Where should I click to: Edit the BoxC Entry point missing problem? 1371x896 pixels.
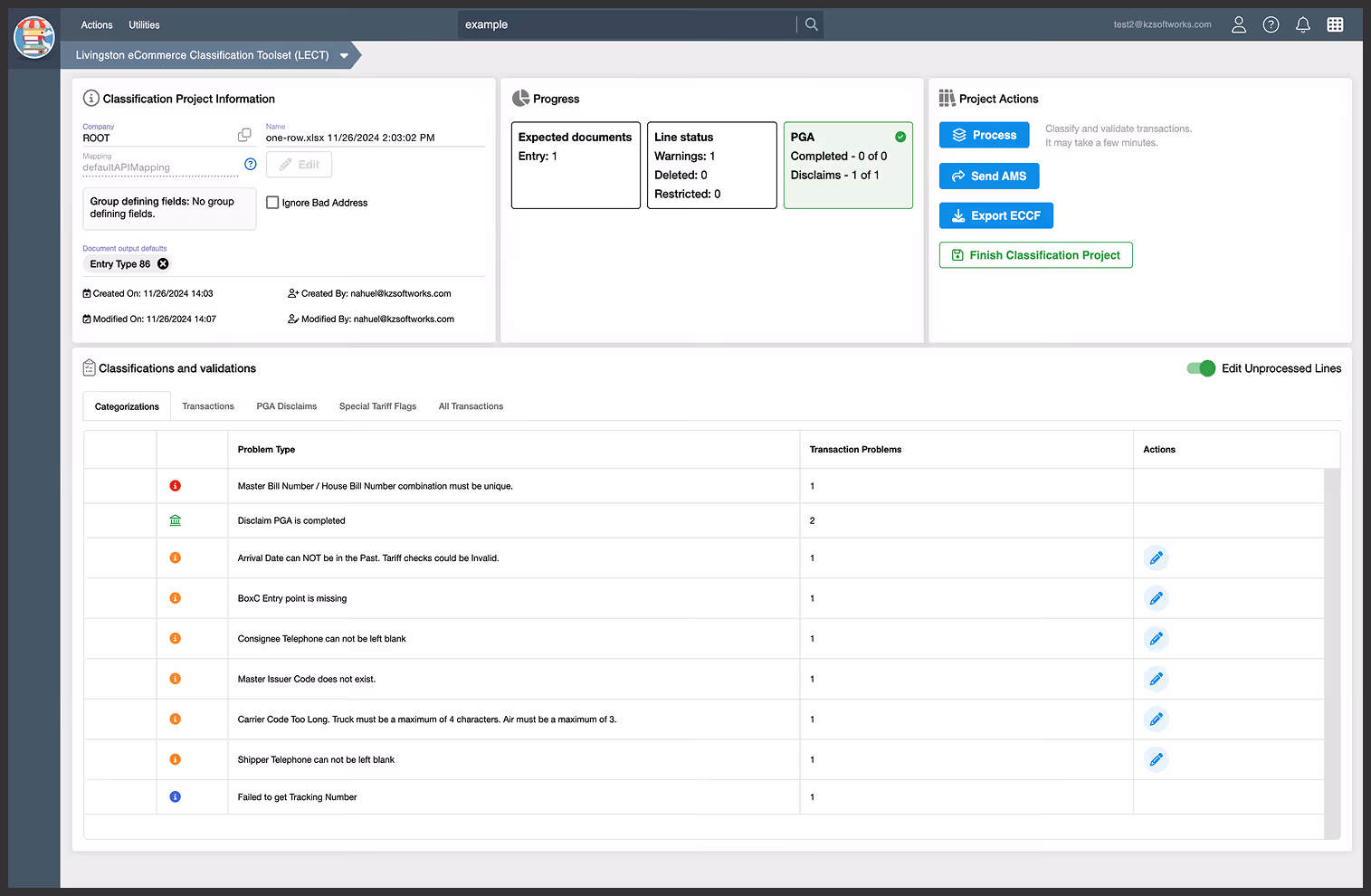1156,598
